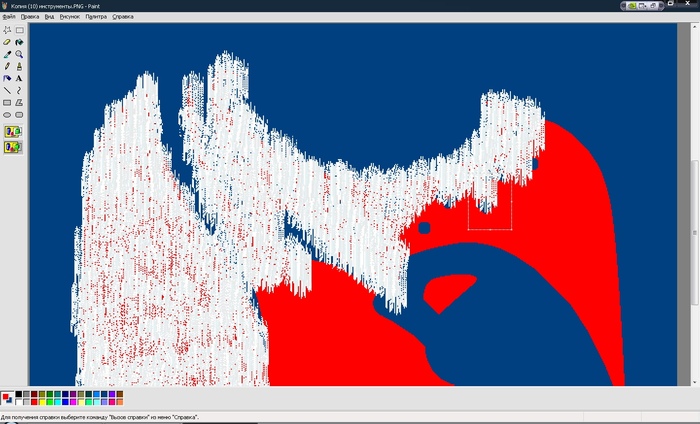Click the current foreground/background color indicator

click(x=7, y=398)
